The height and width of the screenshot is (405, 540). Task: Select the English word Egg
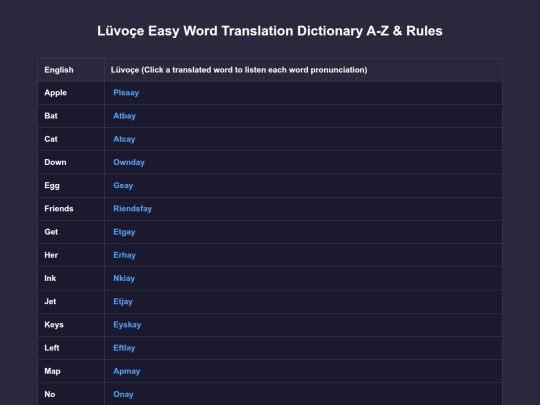[x=52, y=186]
